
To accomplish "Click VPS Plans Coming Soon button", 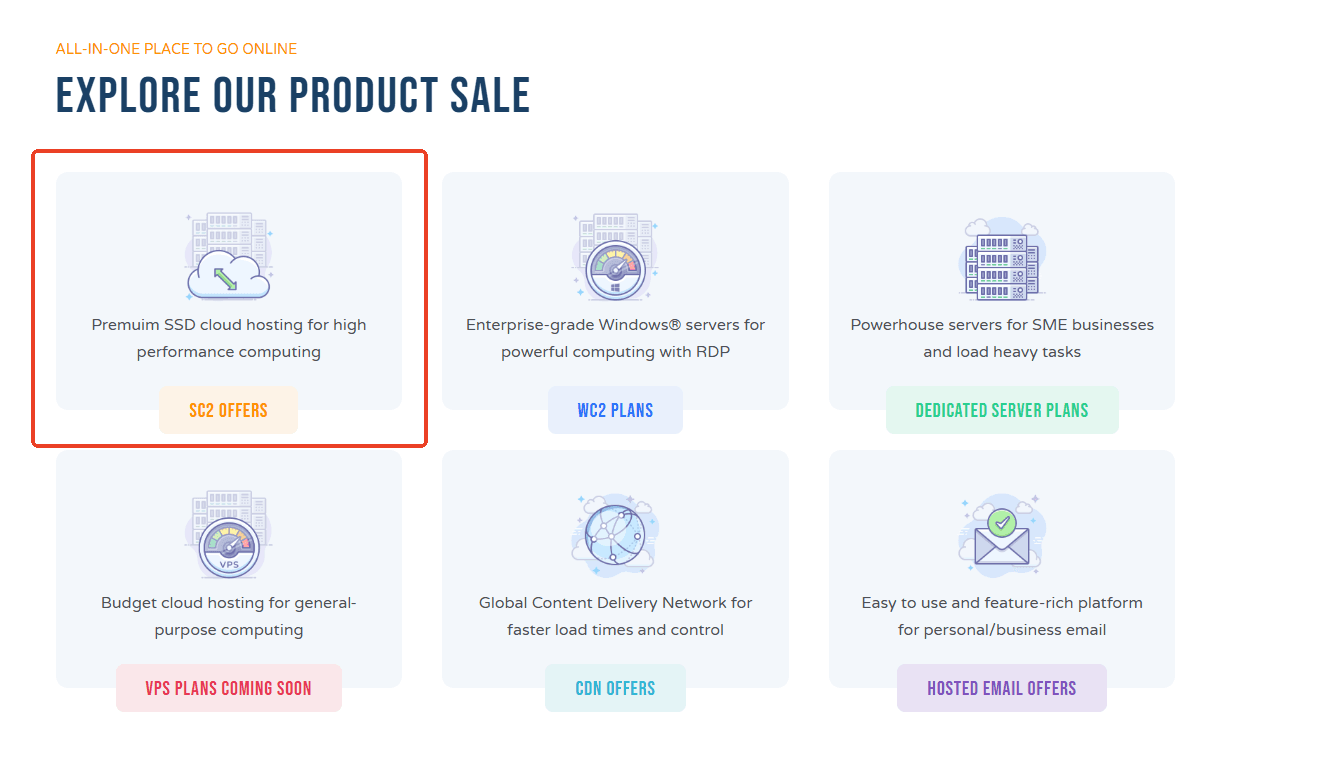I will pos(228,688).
